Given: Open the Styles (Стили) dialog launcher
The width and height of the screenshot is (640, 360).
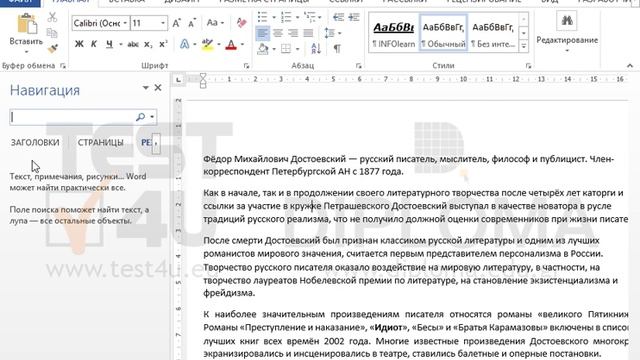Looking at the screenshot, I should (x=528, y=66).
